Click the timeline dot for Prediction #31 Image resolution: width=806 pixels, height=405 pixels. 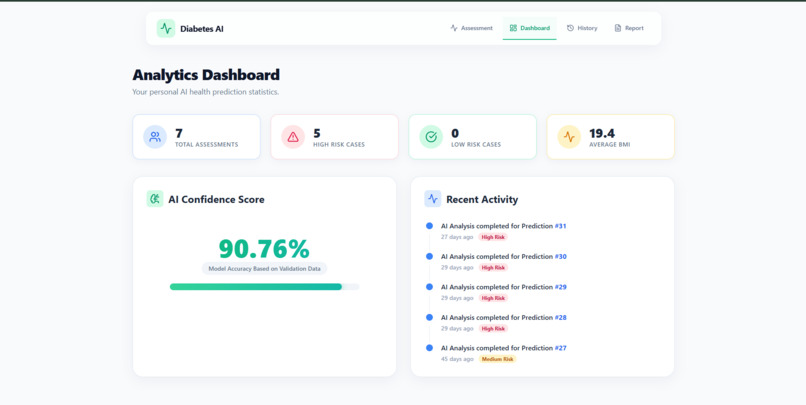tap(429, 226)
